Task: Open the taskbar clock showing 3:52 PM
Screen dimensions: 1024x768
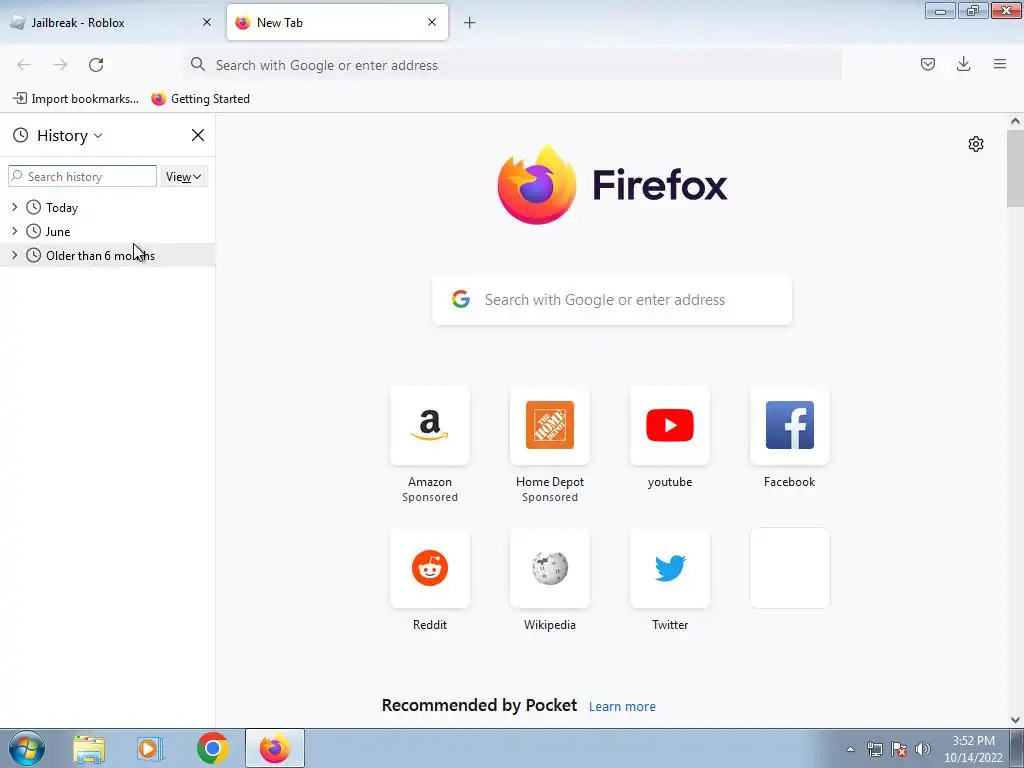Action: tap(973, 749)
